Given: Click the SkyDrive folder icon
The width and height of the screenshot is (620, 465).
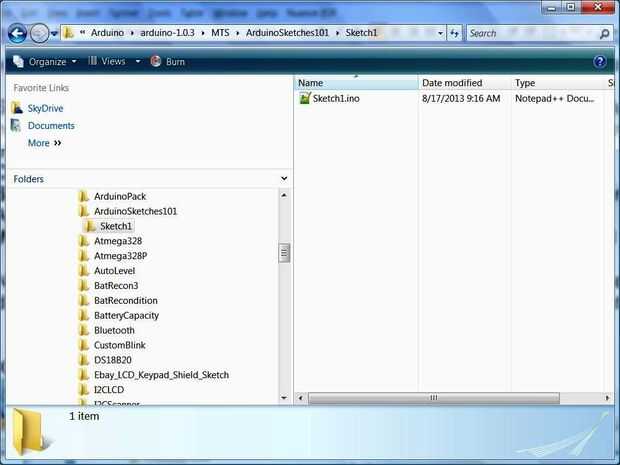Looking at the screenshot, I should [17, 108].
